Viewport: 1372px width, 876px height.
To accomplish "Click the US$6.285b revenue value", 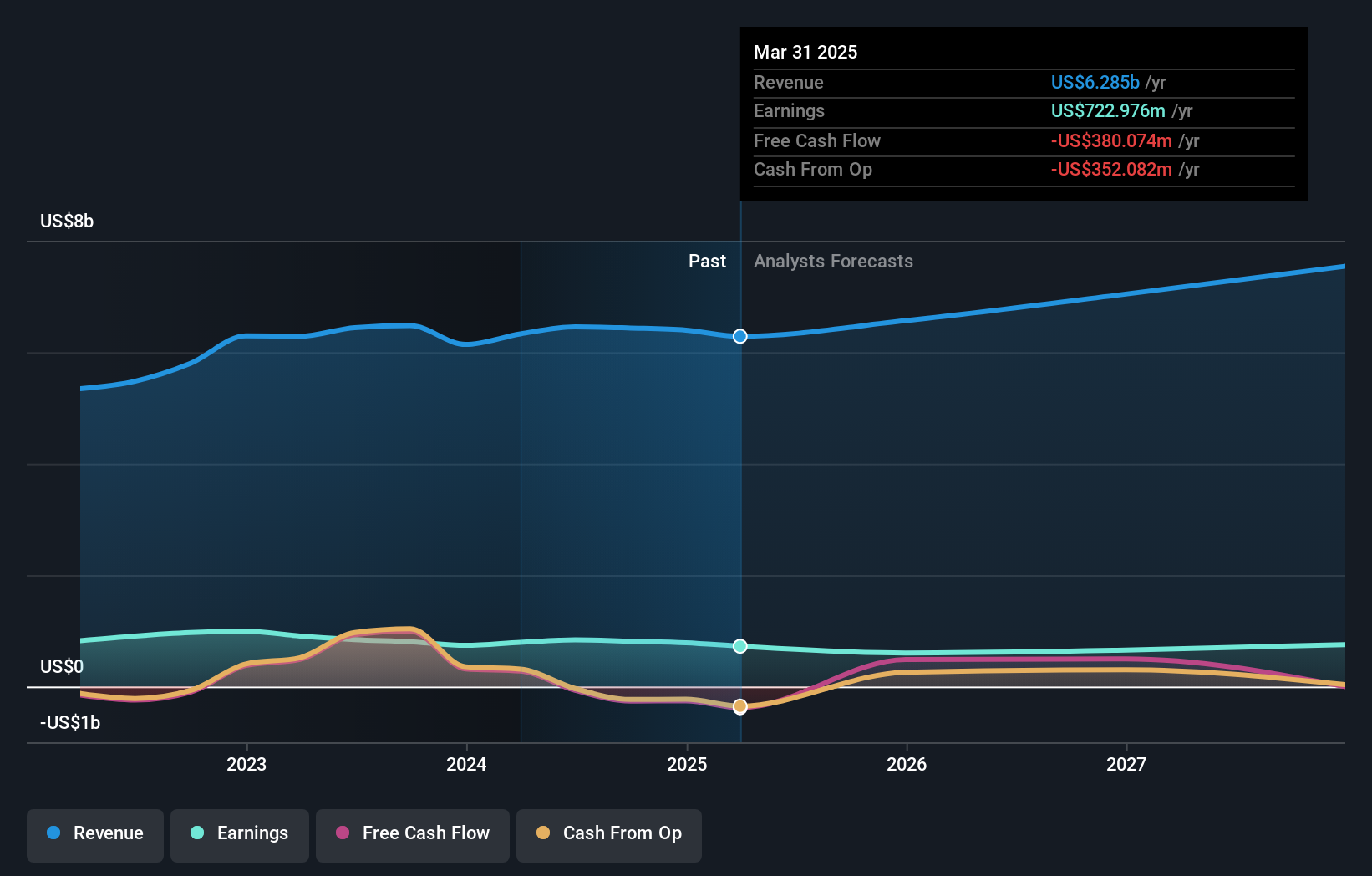I will (1095, 82).
